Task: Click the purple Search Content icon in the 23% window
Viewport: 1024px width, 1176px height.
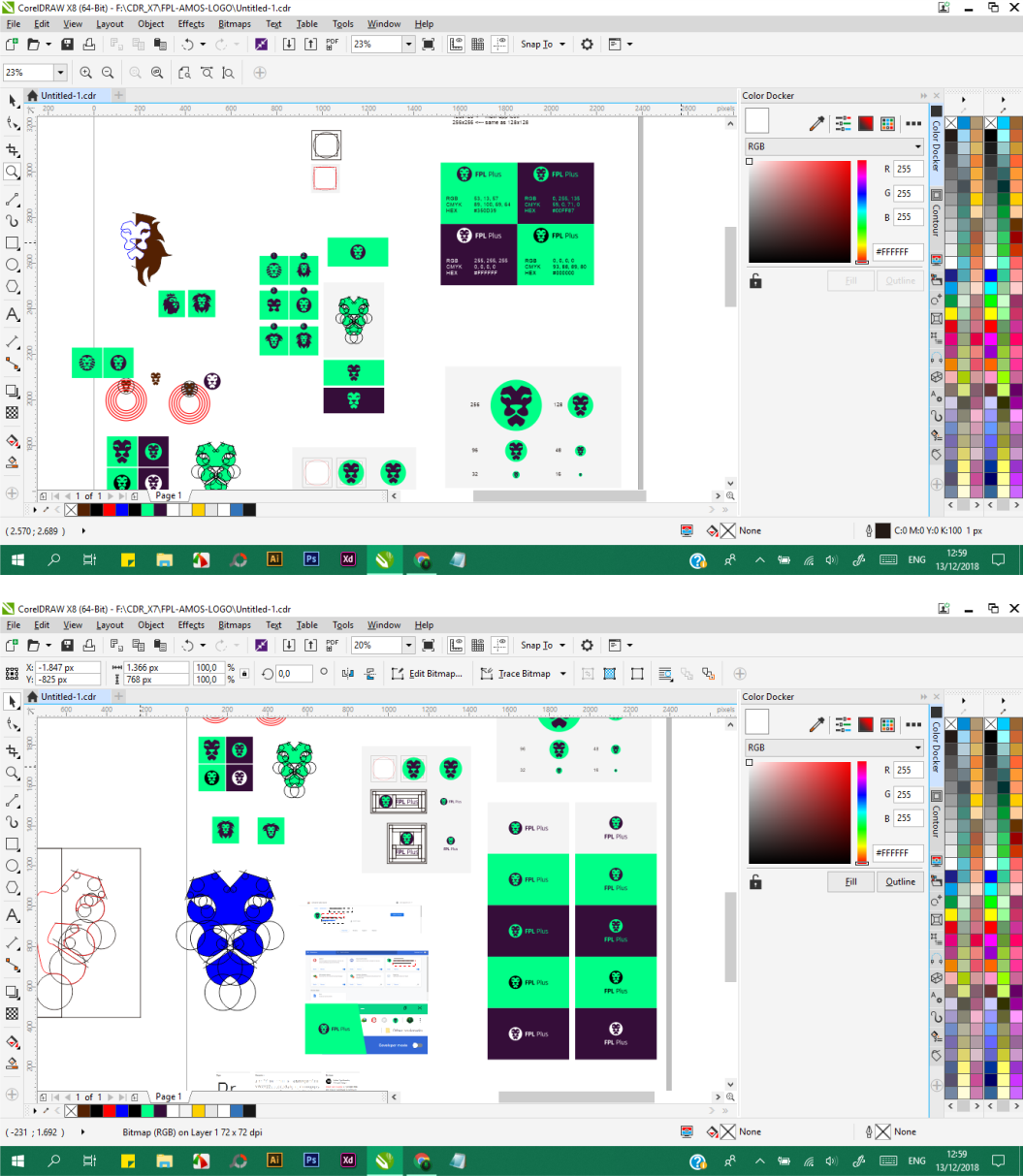Action: (261, 45)
